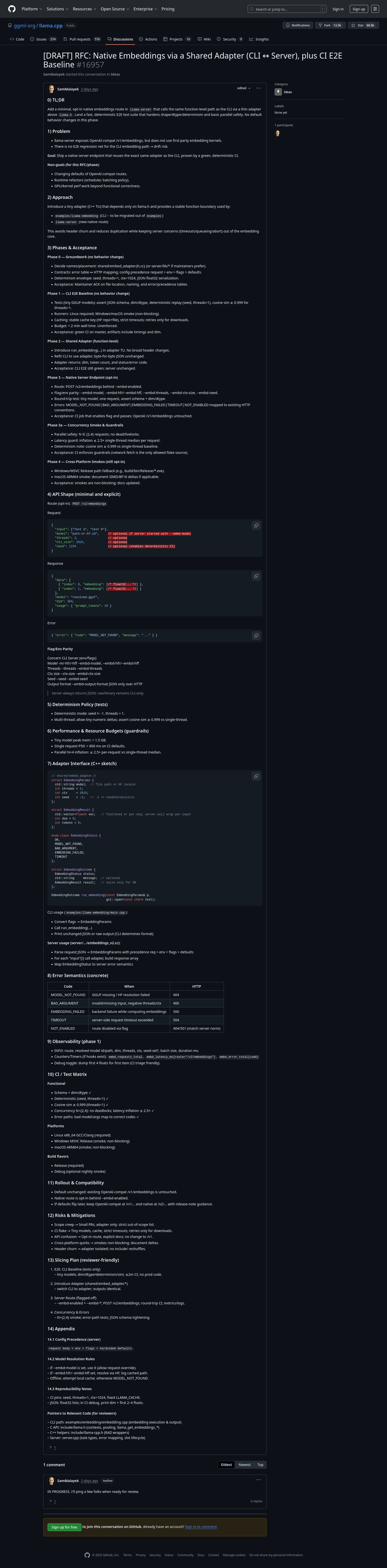Open the footer Contact link
387x1568 pixels.
[x=214, y=1555]
